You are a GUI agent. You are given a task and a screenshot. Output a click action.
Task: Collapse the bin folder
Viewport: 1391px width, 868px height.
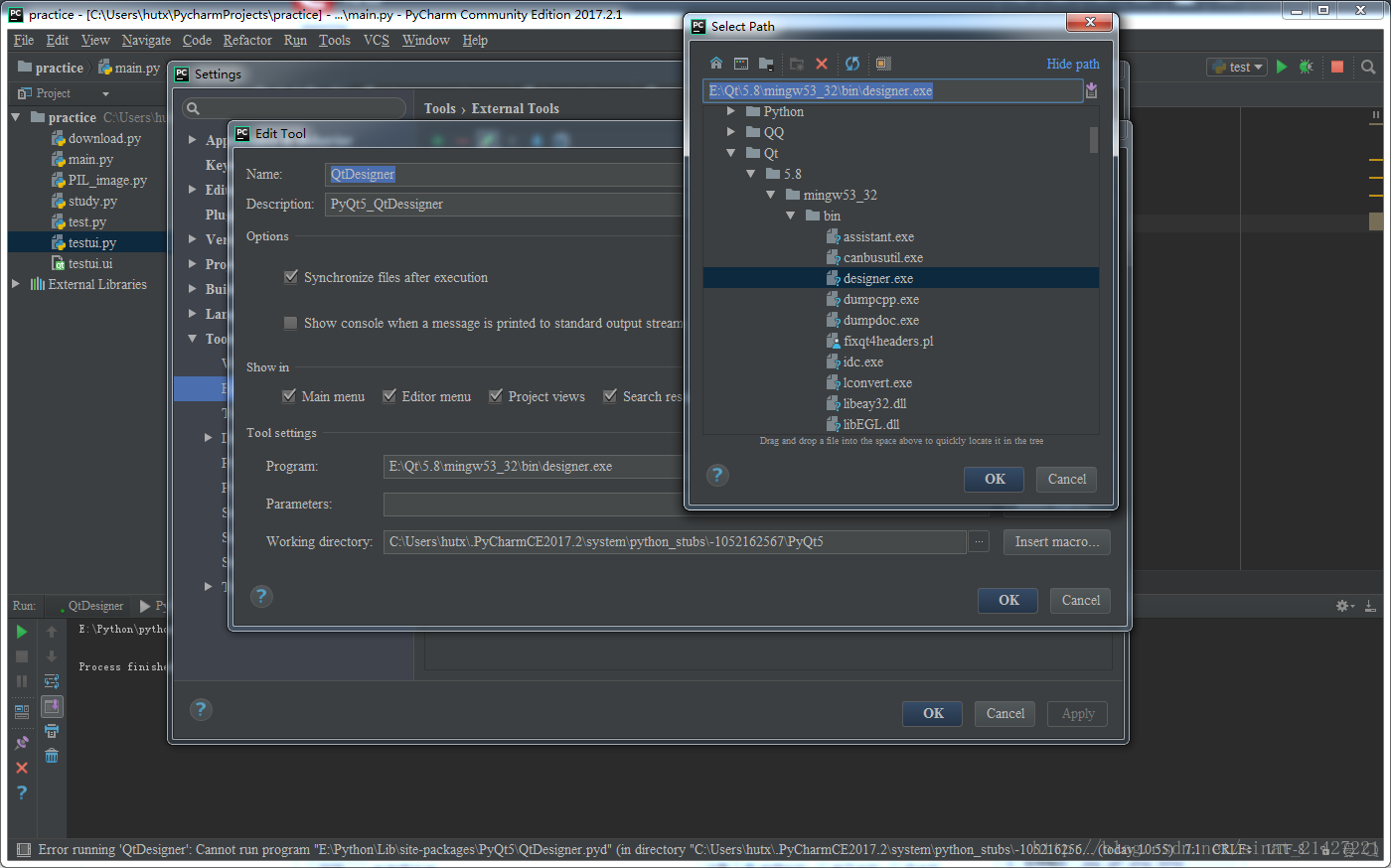pos(791,216)
